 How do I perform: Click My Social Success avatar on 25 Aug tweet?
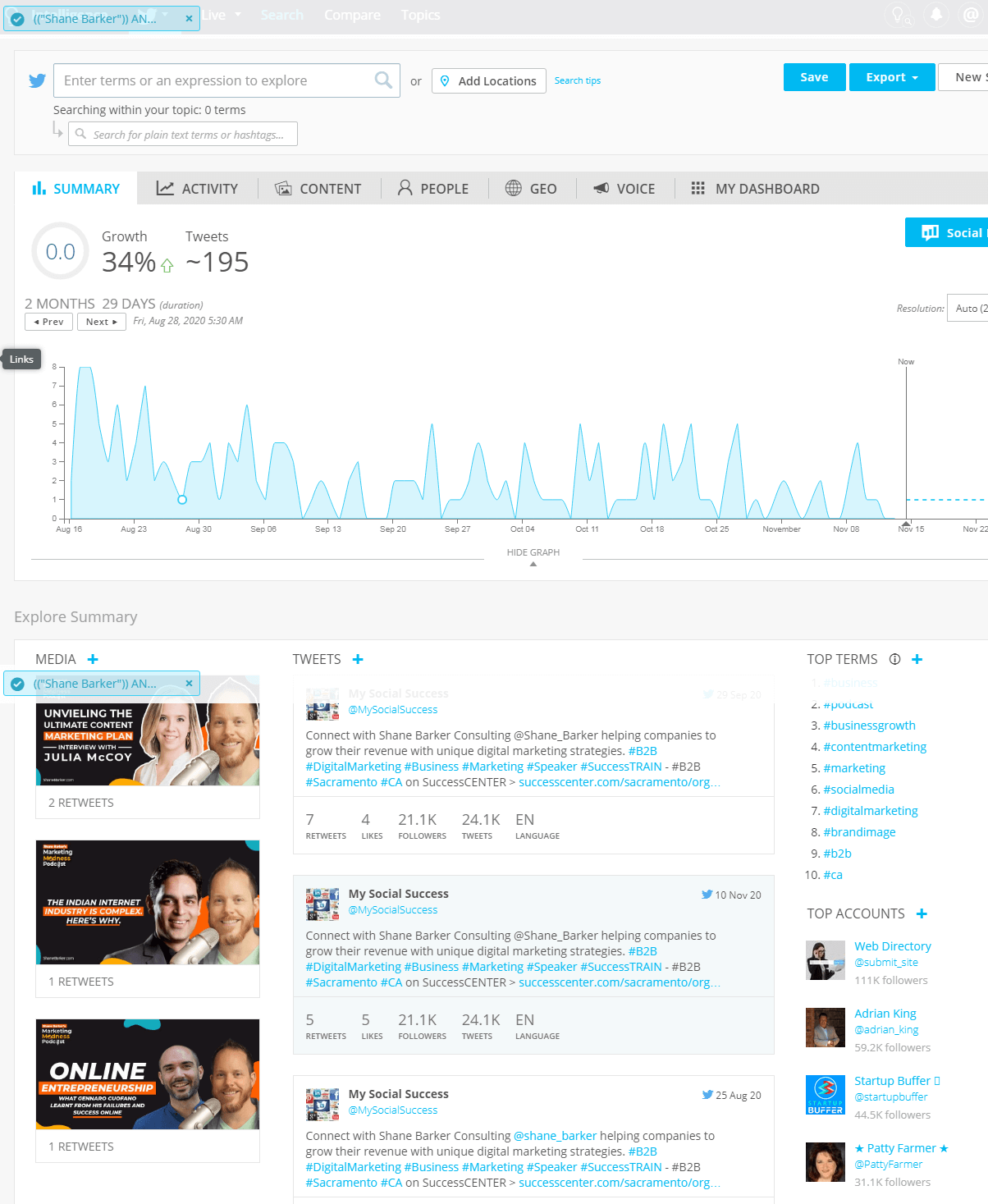point(322,1104)
